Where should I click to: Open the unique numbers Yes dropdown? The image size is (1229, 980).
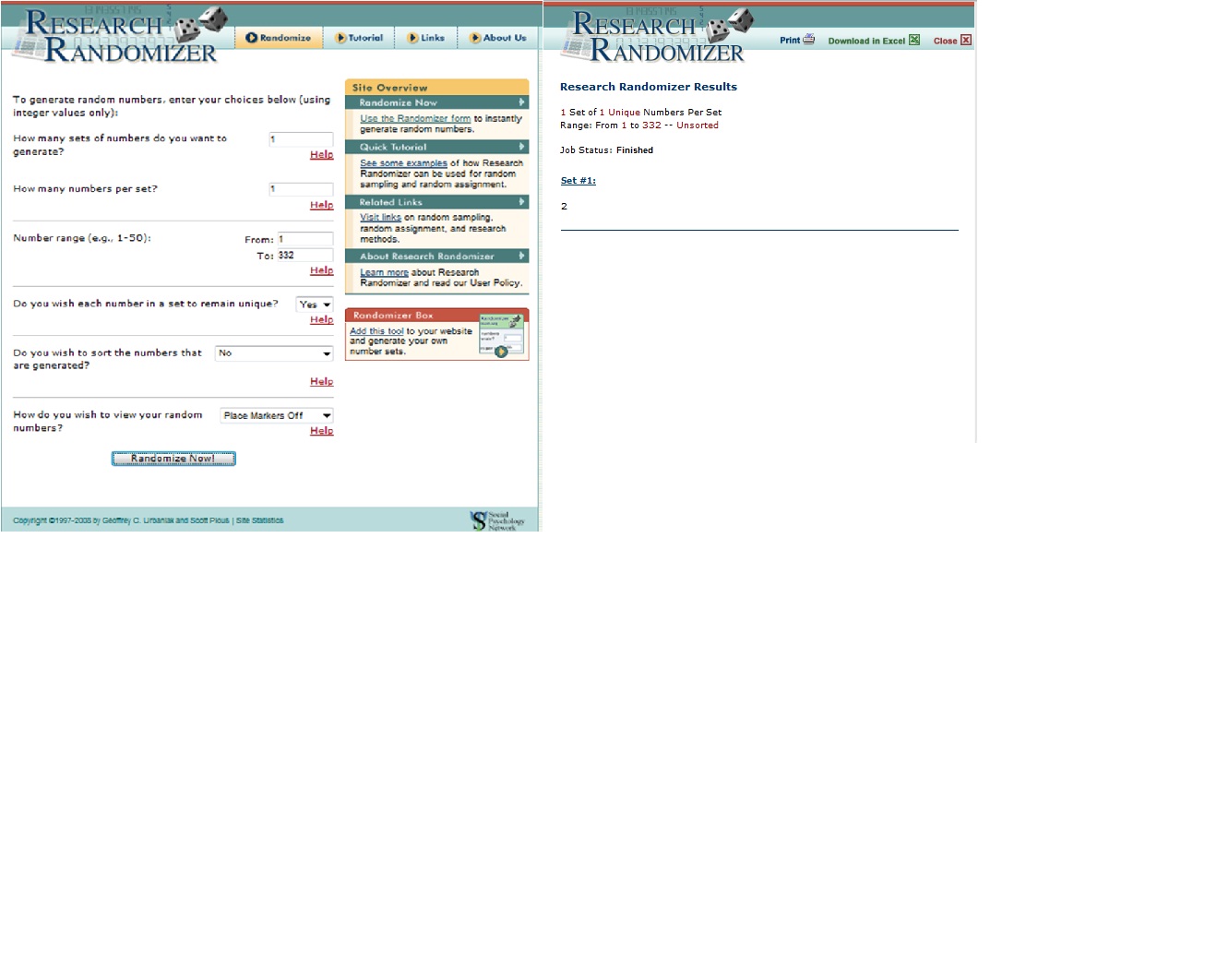315,305
